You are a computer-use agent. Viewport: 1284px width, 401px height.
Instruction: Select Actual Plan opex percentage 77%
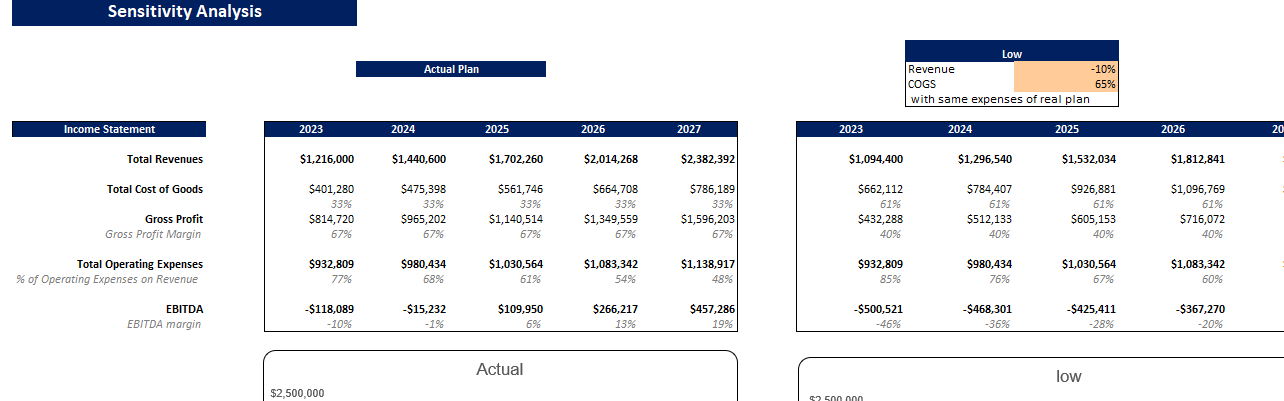pos(341,279)
